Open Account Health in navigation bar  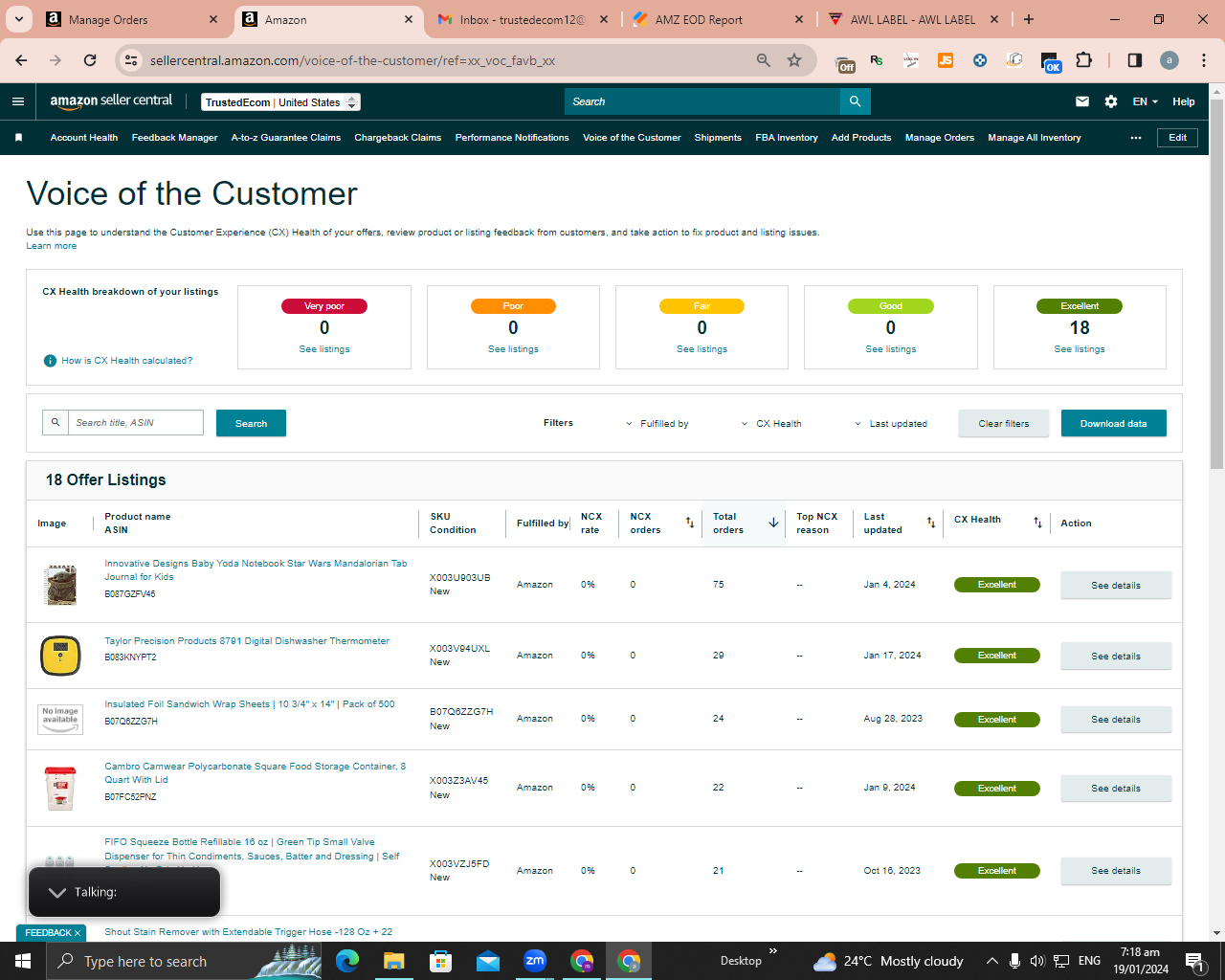point(84,138)
